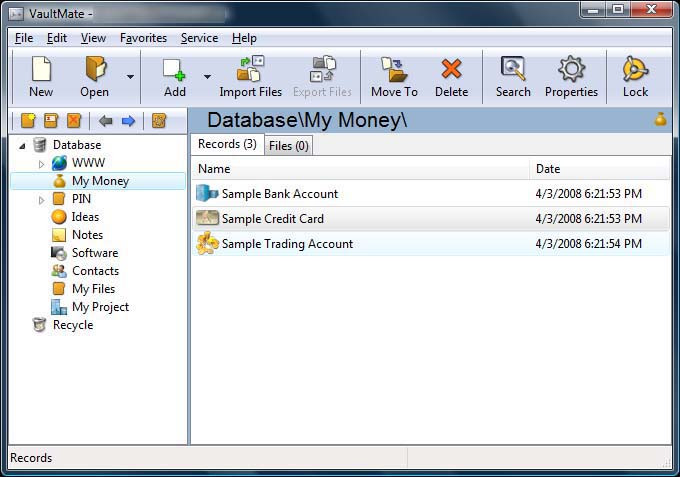Open Properties using the gear icon
The width and height of the screenshot is (680, 477).
click(x=571, y=76)
